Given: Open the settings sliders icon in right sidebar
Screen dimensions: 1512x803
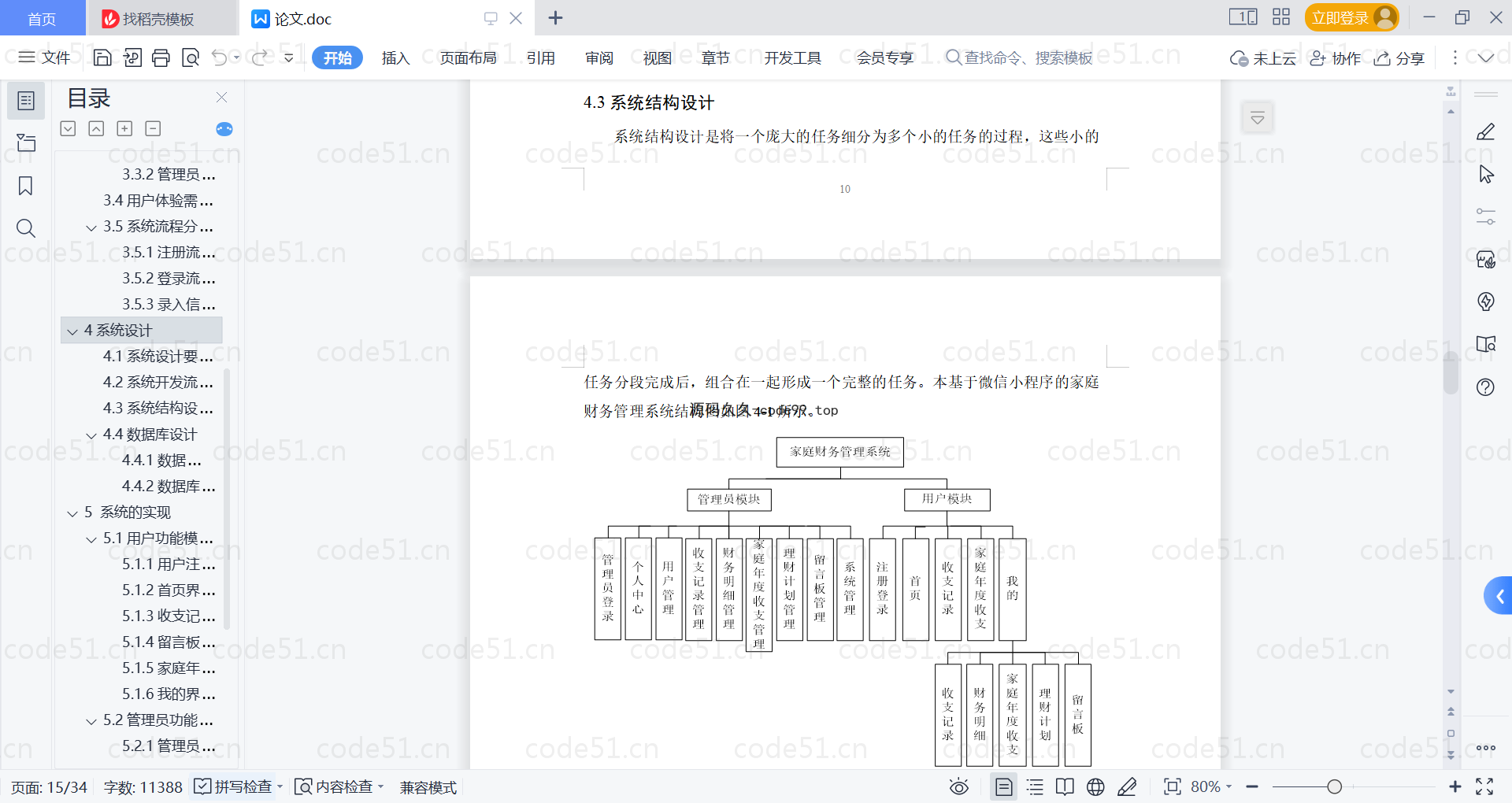Looking at the screenshot, I should click(1485, 216).
